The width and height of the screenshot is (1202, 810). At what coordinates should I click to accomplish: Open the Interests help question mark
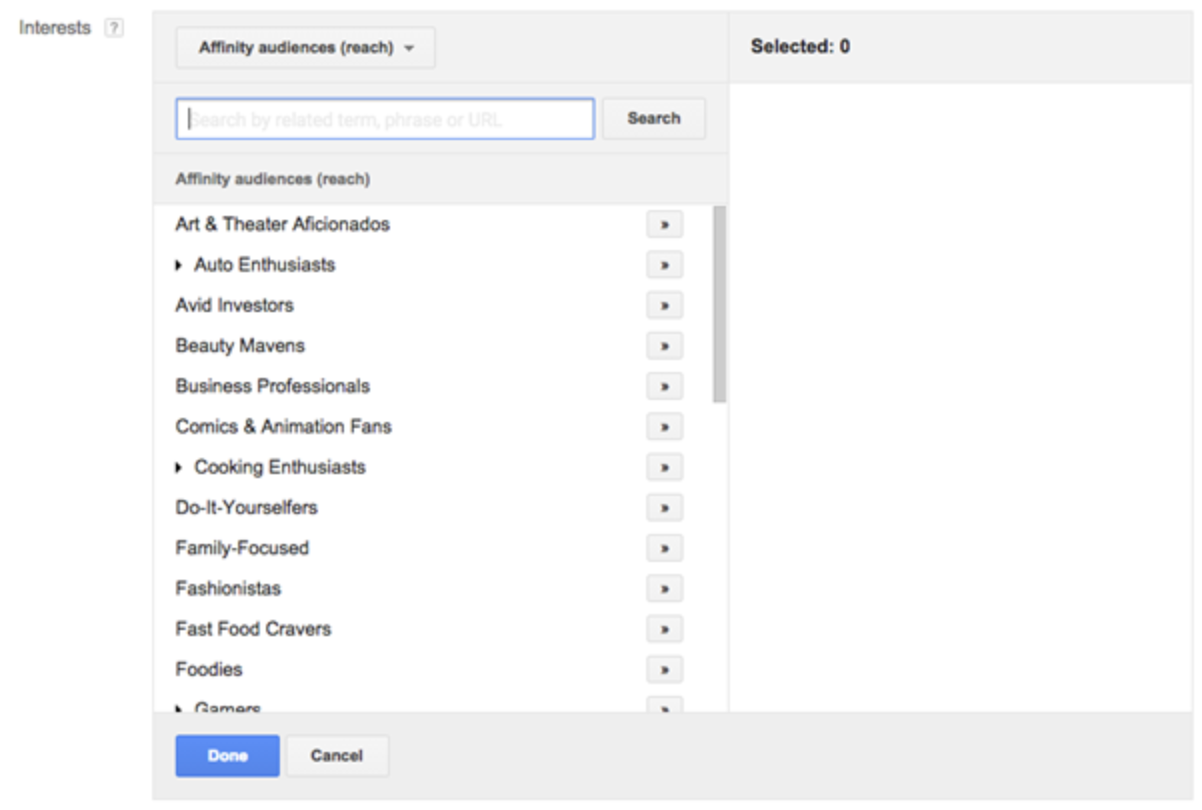(114, 29)
